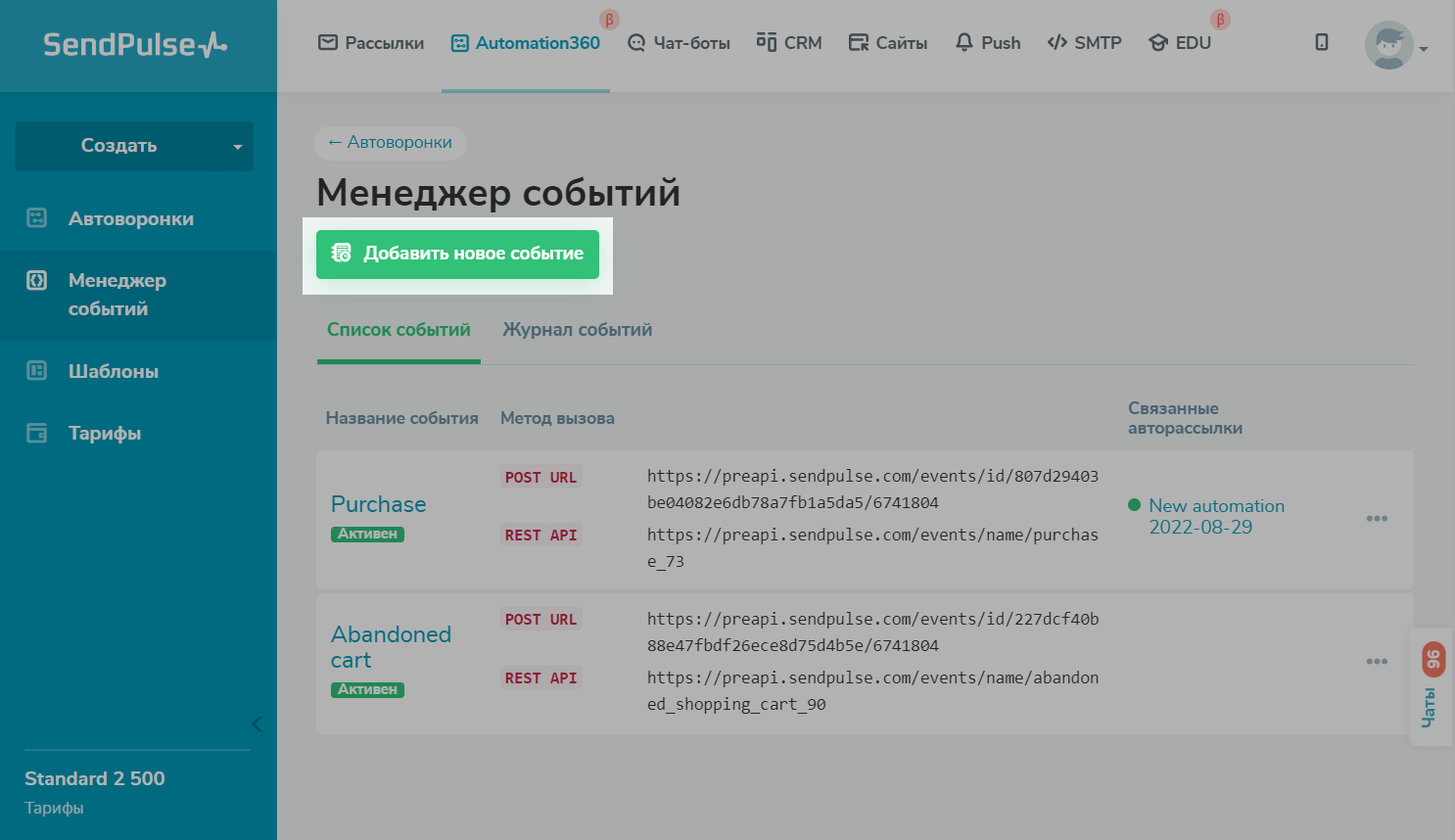This screenshot has width=1455, height=840.
Task: Open the Automation360 section
Action: [x=526, y=43]
